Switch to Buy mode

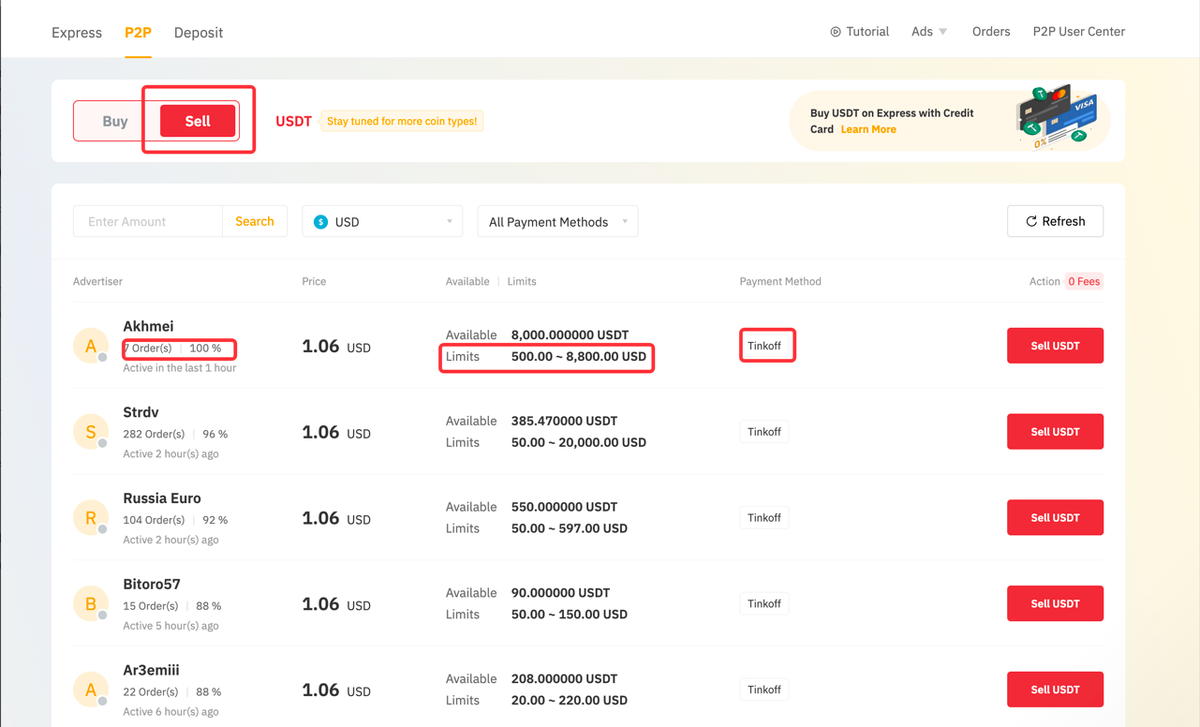pos(115,121)
